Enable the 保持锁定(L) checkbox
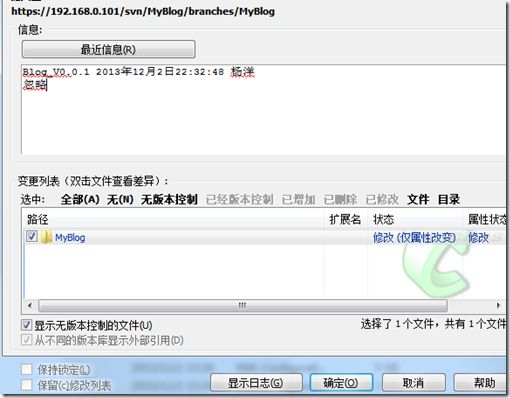 point(26,369)
